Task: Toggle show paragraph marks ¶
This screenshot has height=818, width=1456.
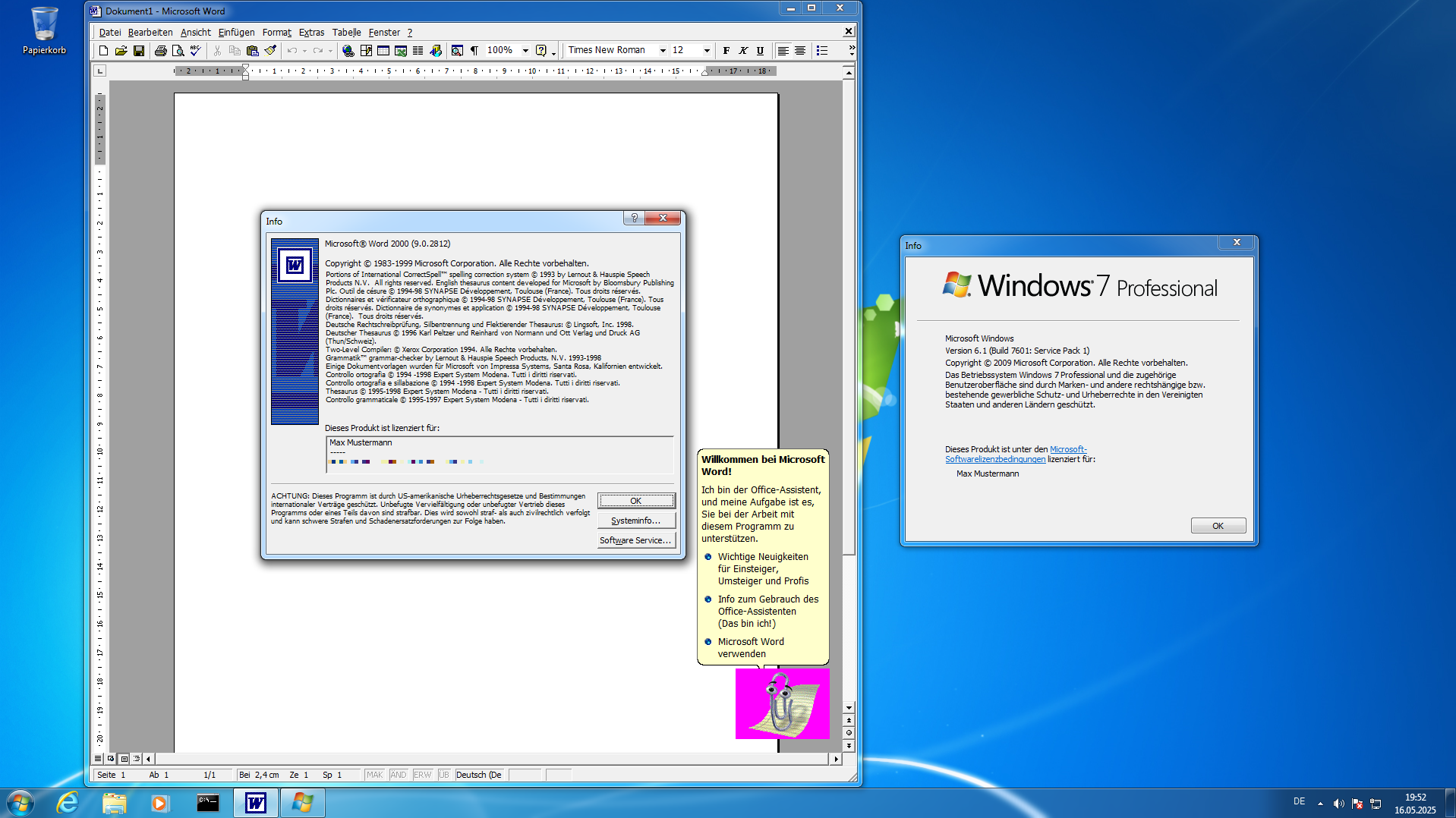Action: tap(474, 51)
